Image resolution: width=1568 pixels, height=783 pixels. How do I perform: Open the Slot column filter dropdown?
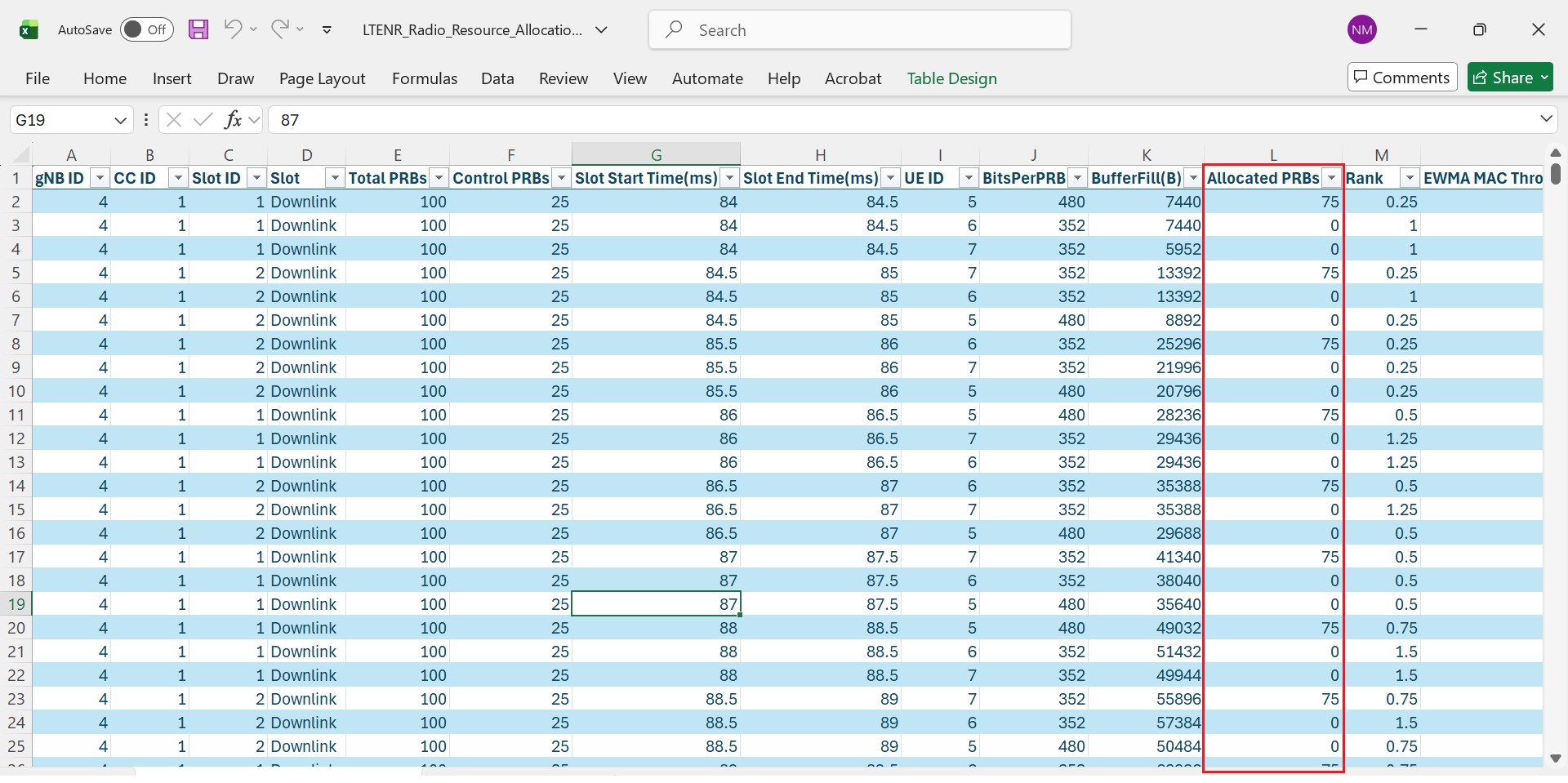335,177
